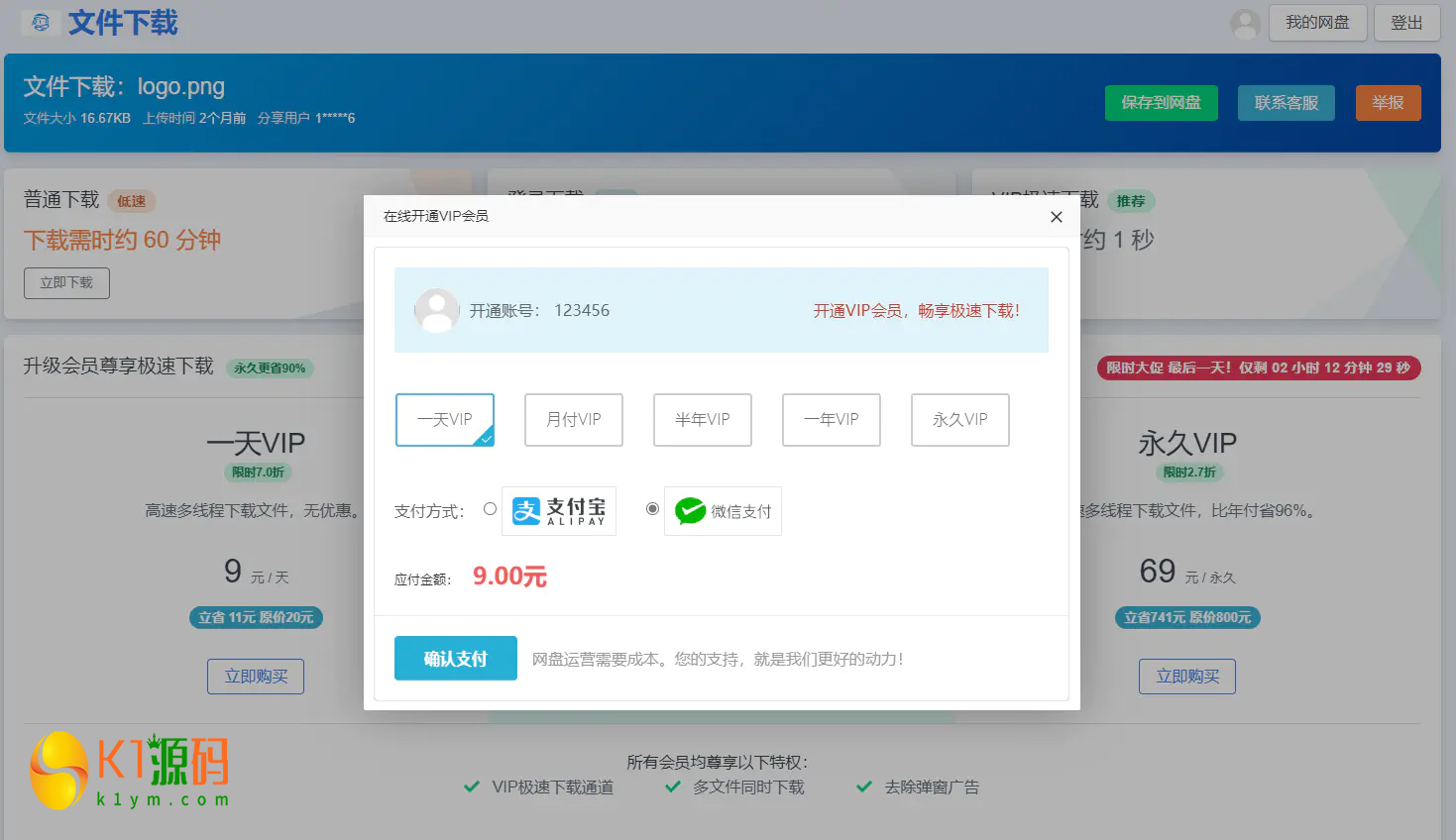Close the 在线开通VIP会员 dialog

(x=1056, y=217)
